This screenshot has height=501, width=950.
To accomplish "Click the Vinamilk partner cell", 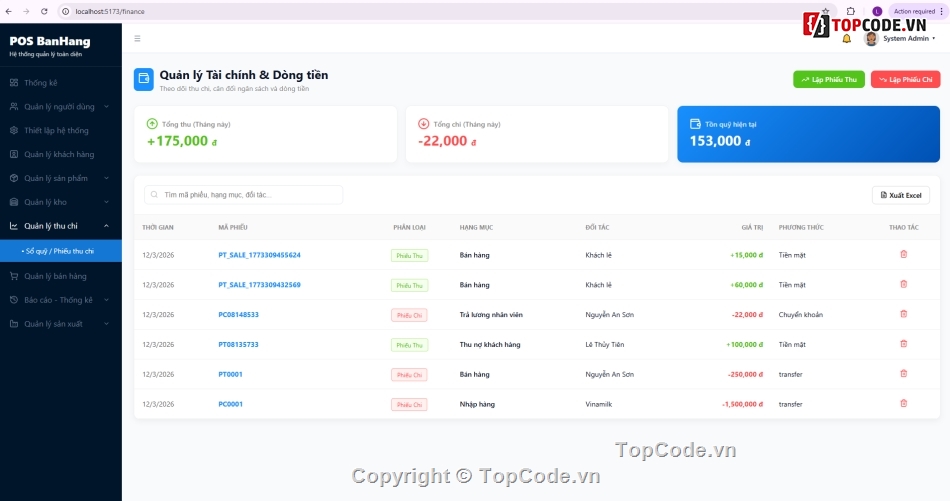I will point(599,404).
